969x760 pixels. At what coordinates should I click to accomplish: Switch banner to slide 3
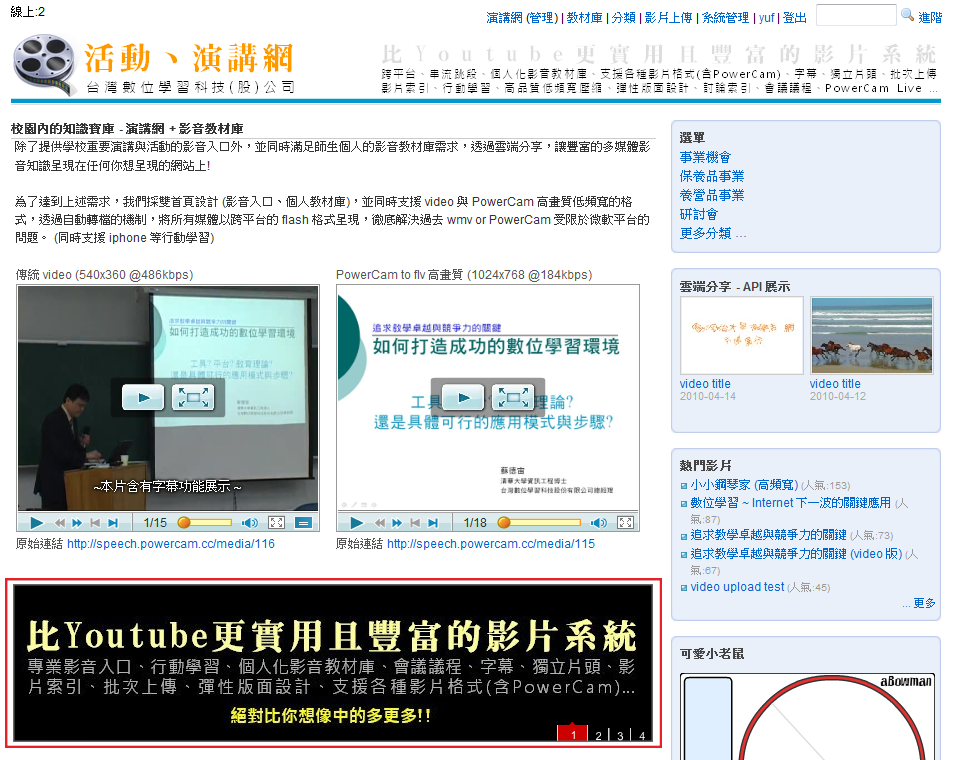[620, 735]
